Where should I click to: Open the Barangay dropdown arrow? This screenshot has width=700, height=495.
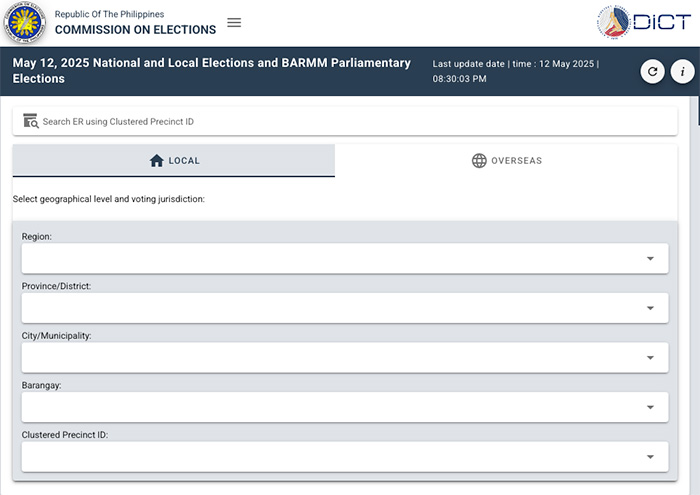click(650, 407)
